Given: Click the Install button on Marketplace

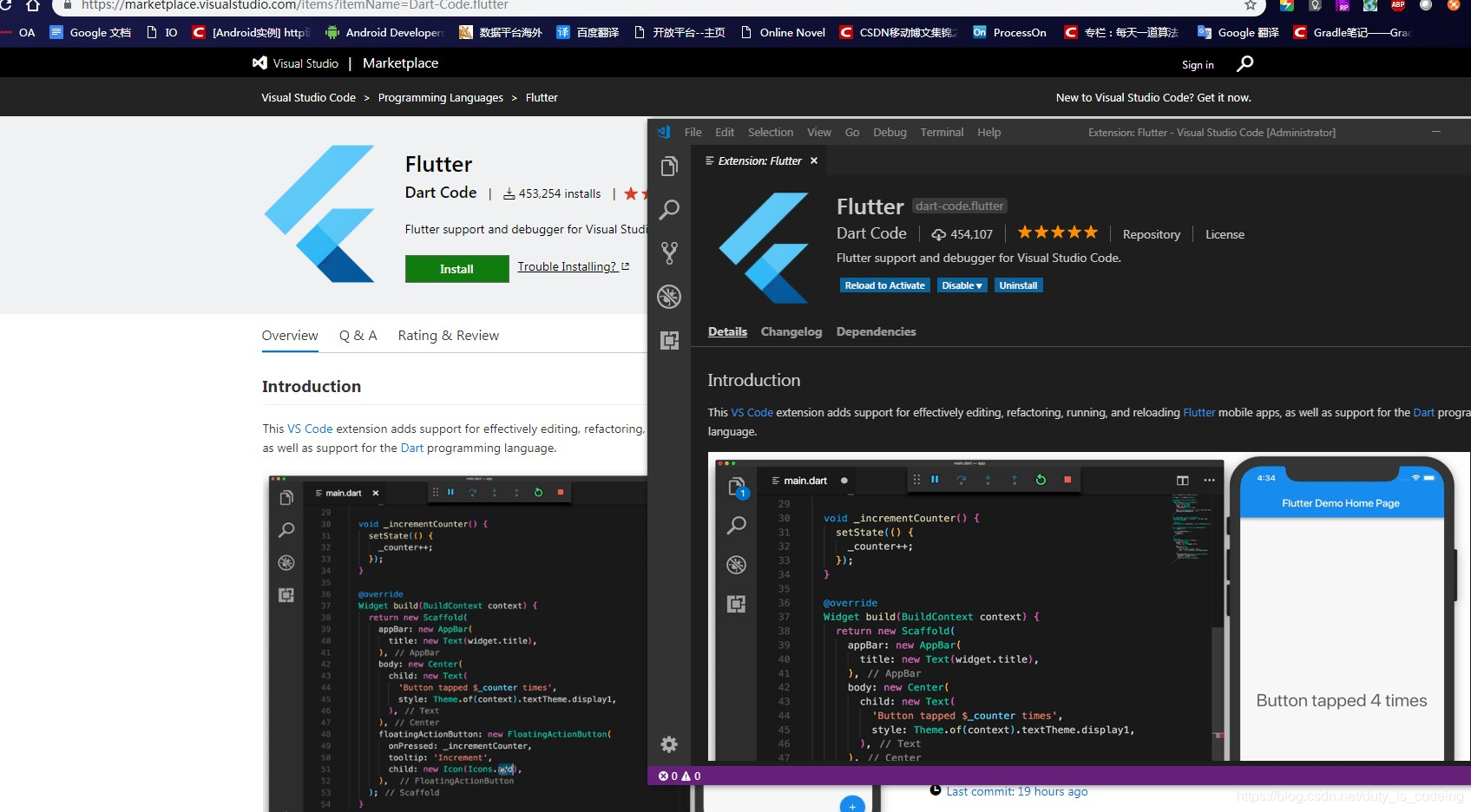Looking at the screenshot, I should (x=456, y=269).
